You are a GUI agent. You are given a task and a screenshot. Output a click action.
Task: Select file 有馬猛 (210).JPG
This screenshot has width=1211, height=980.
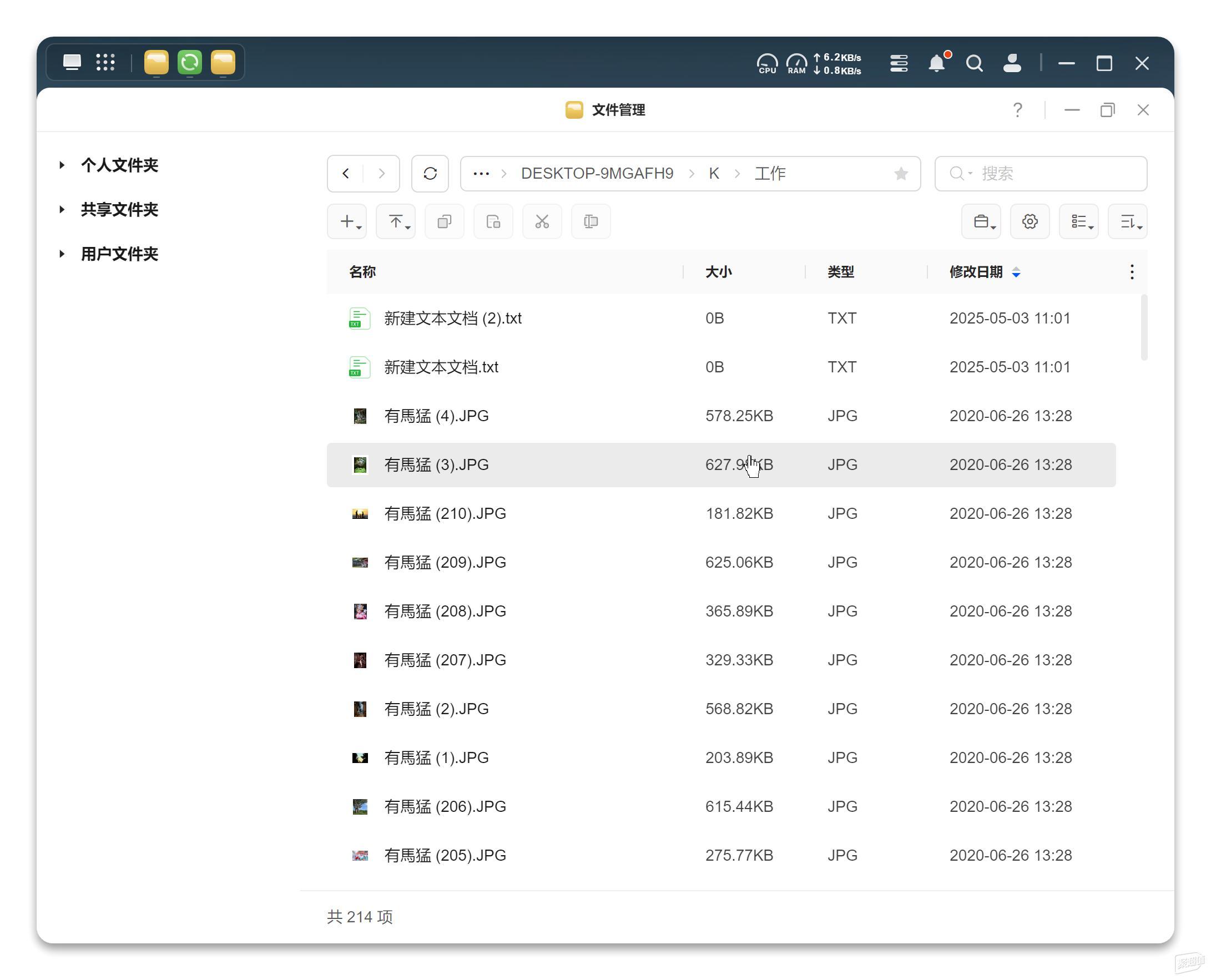(721, 514)
